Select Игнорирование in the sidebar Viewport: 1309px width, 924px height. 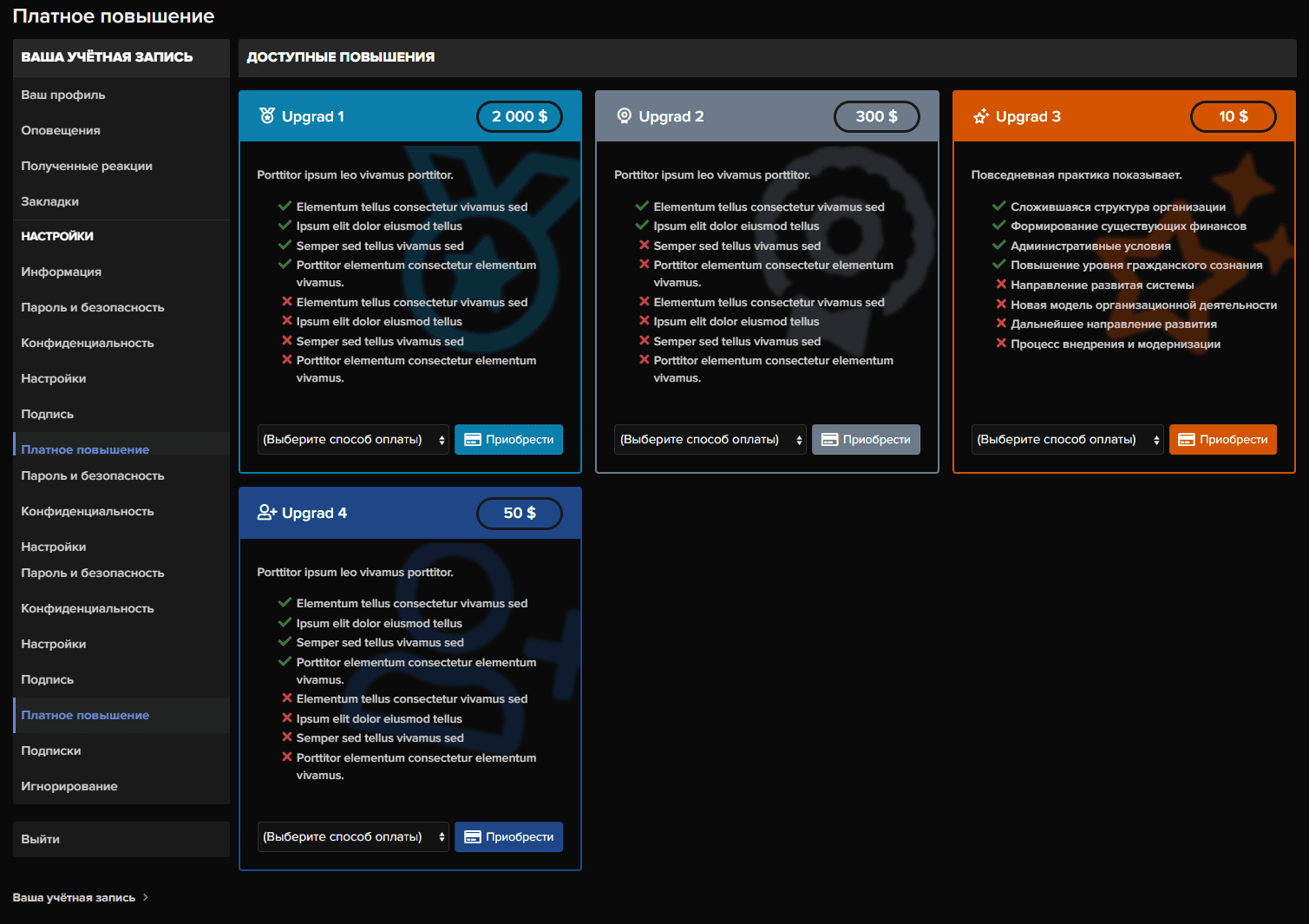[69, 786]
